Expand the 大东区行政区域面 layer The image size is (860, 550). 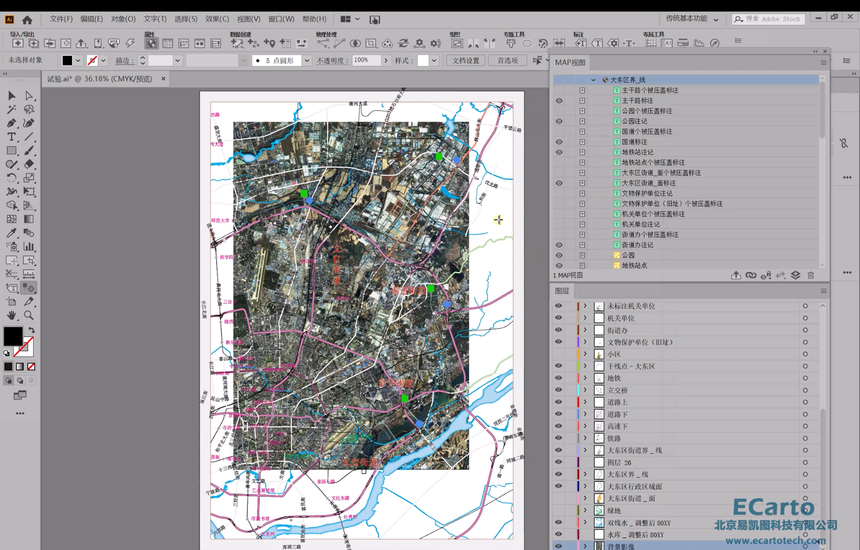(585, 486)
